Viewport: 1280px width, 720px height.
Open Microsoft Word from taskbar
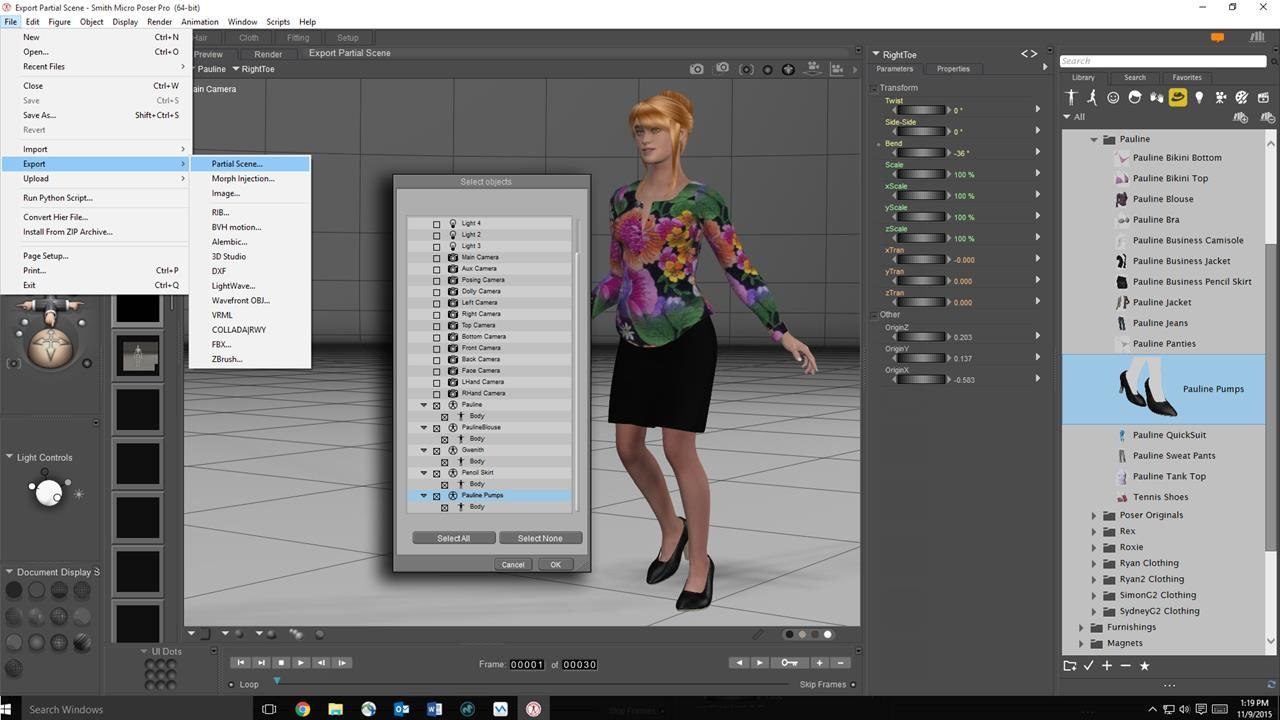tap(434, 709)
